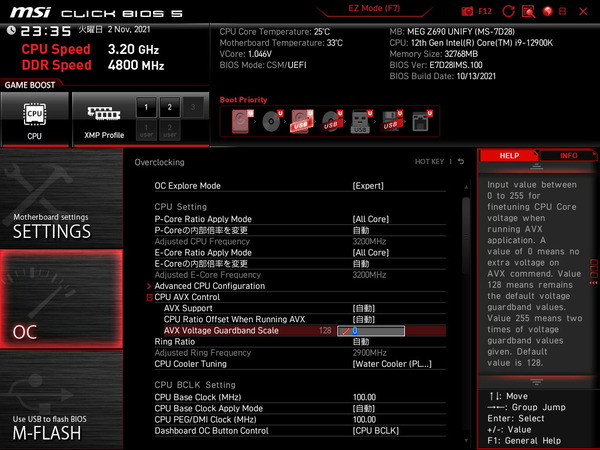Click the clock time 23:35
The image size is (600, 450).
tap(46, 31)
